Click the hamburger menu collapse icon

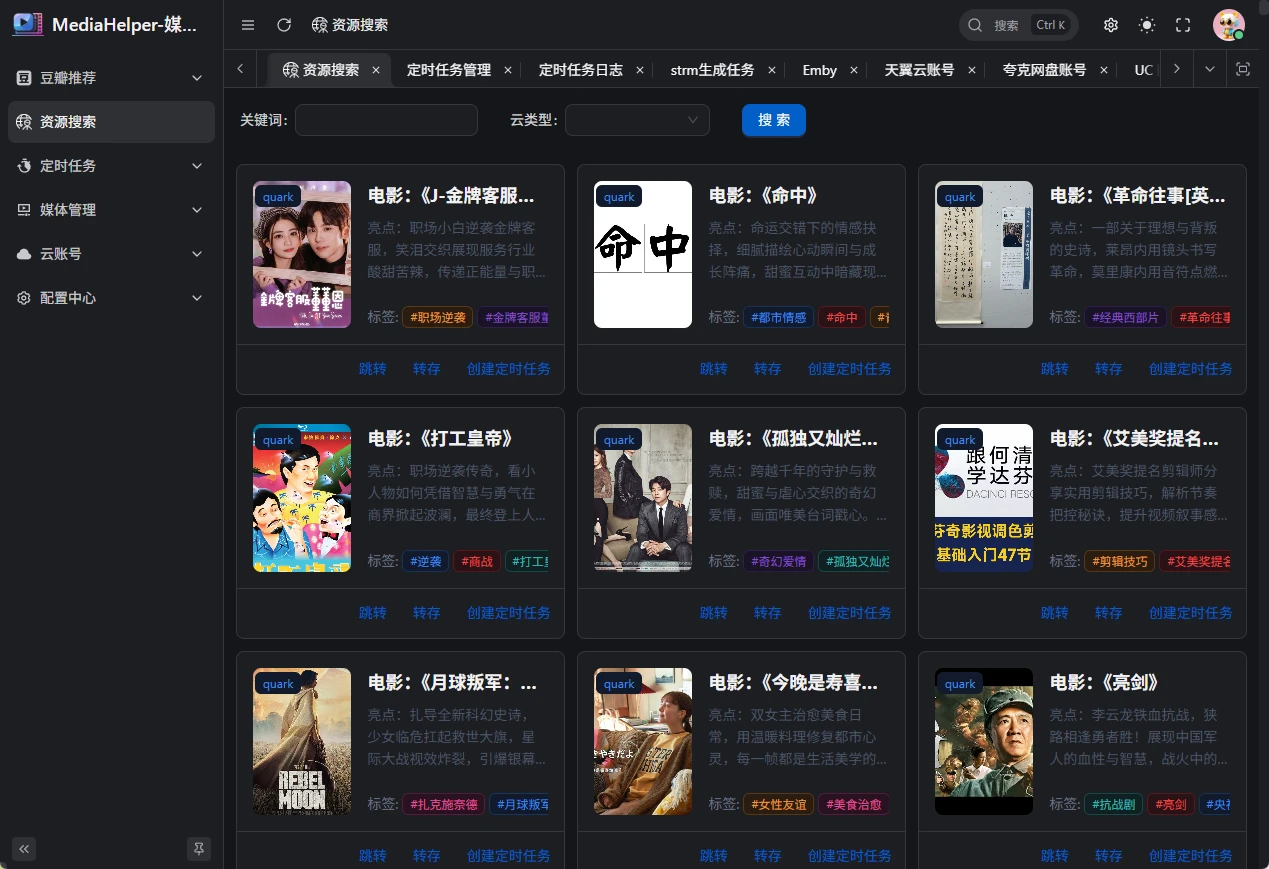248,25
